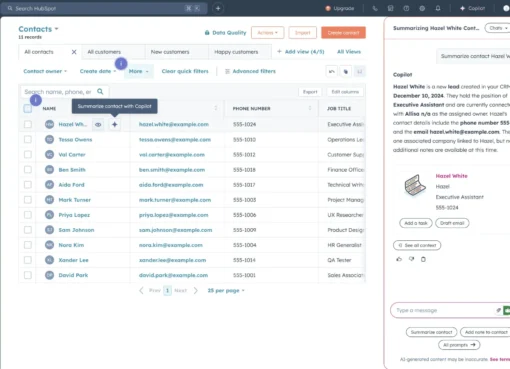The image size is (510, 369).
Task: Select the Hazel White row checkbox
Action: click(x=28, y=124)
